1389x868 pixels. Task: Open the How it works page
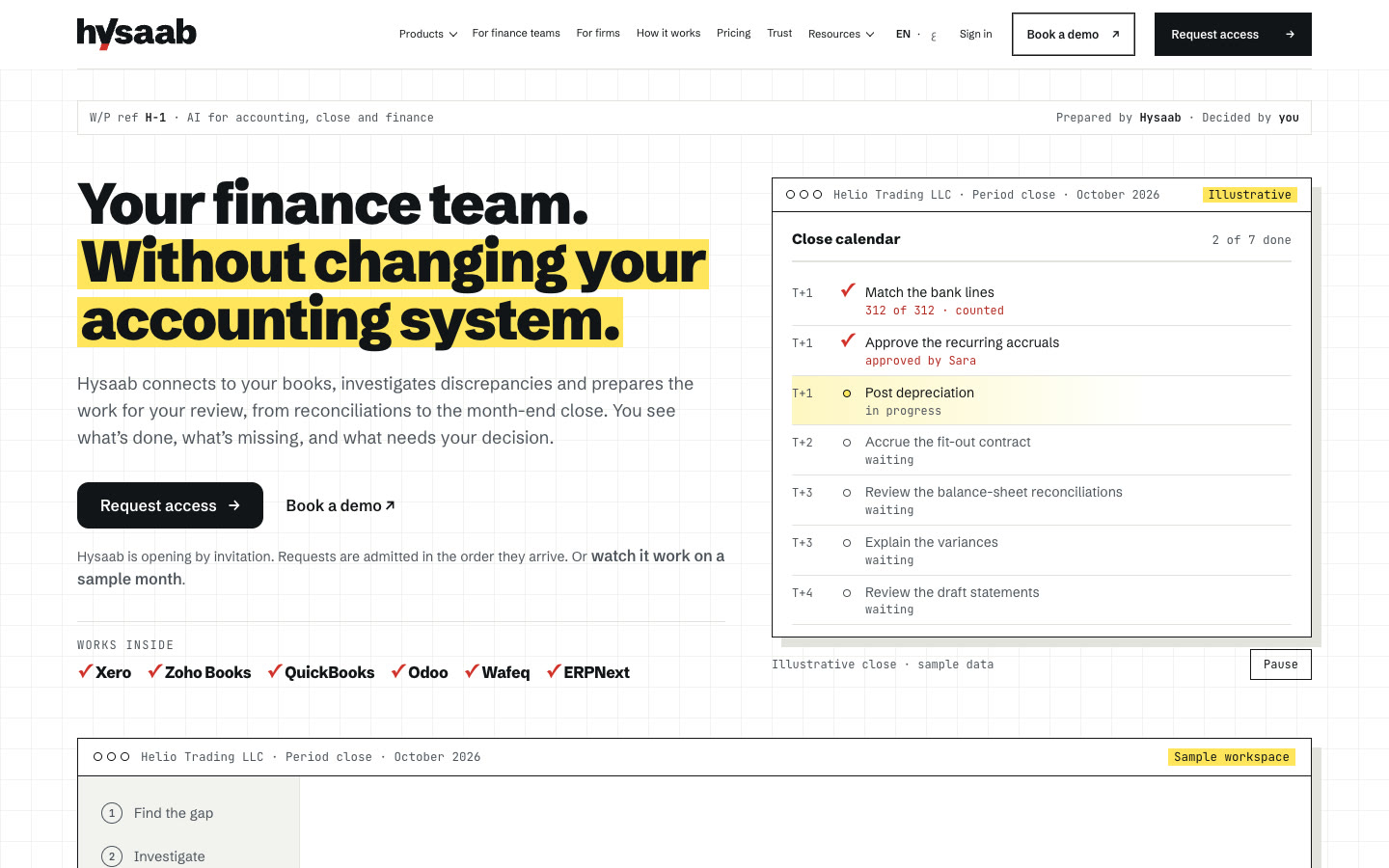(x=668, y=34)
